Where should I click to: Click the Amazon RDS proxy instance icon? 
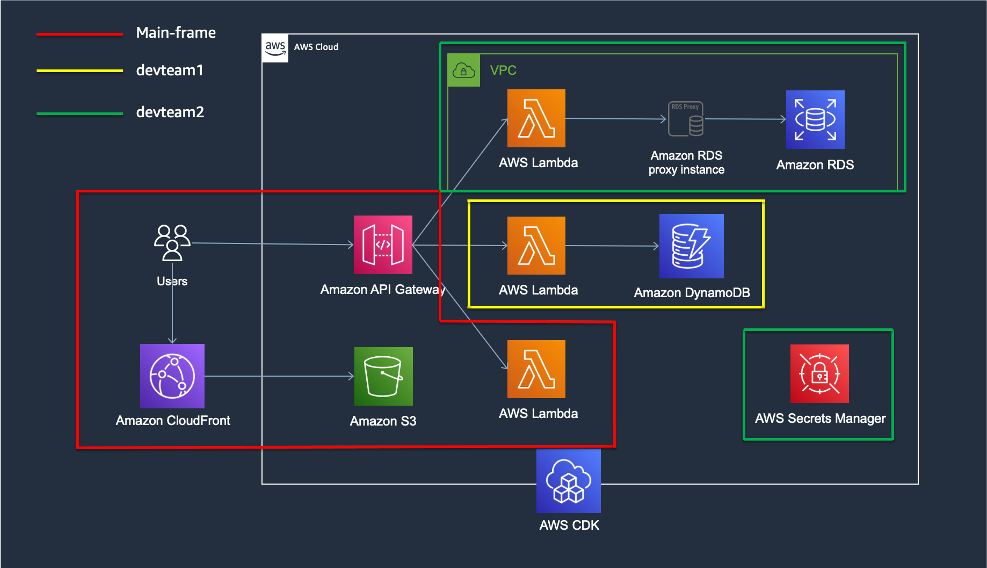pyautogui.click(x=685, y=118)
